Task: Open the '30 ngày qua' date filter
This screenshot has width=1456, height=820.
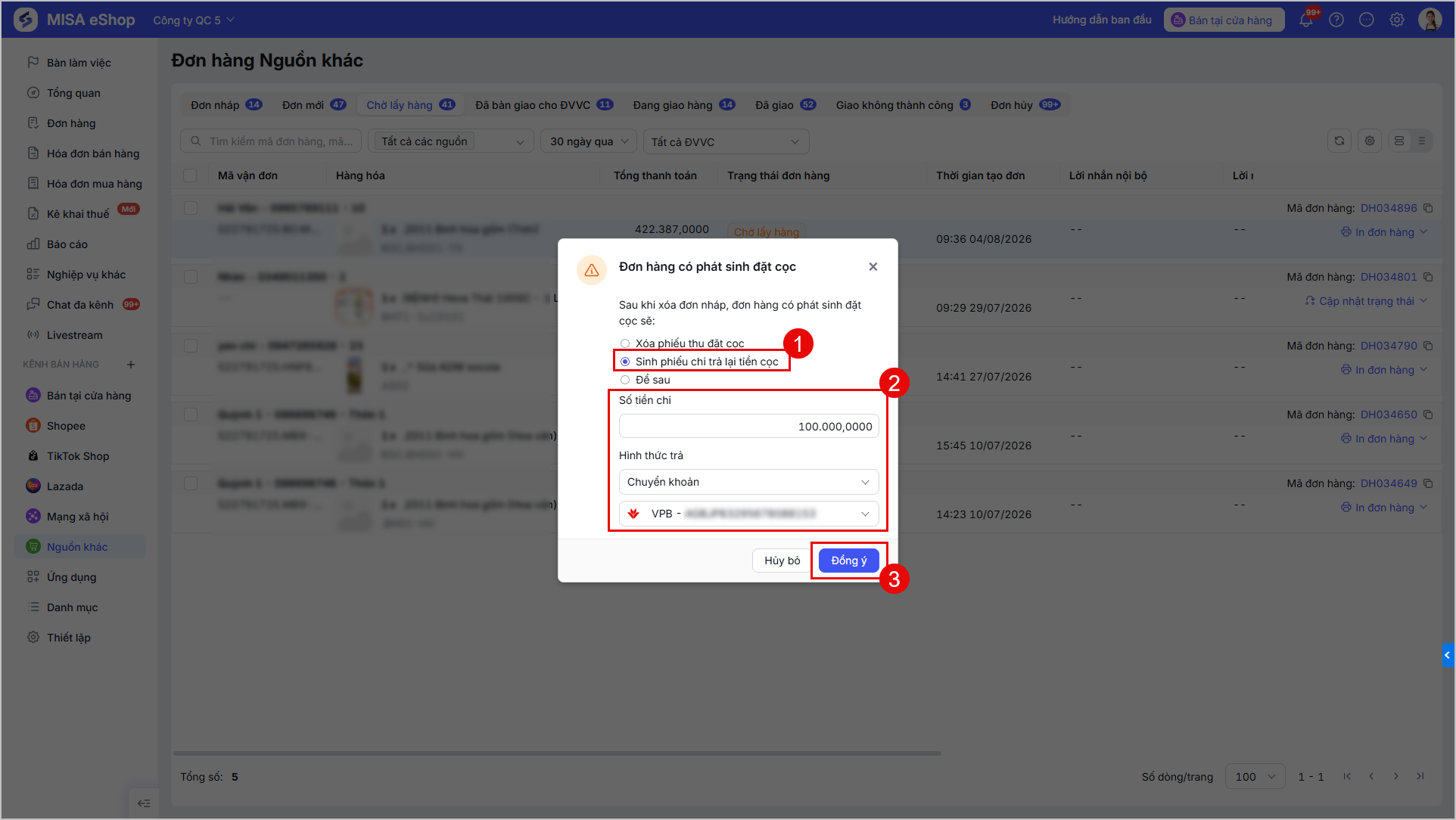Action: 588,141
